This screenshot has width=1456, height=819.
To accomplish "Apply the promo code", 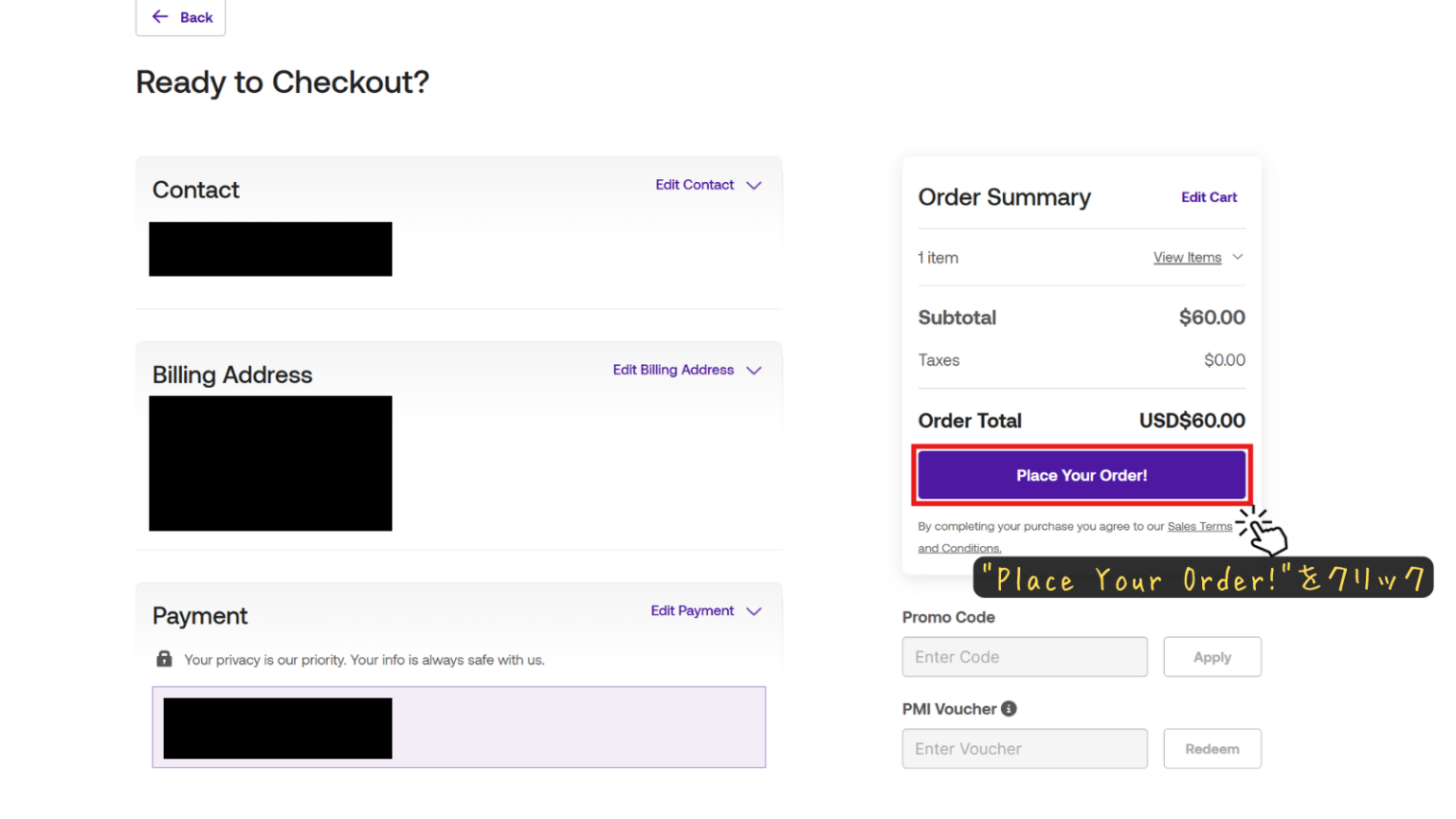I will [x=1211, y=657].
